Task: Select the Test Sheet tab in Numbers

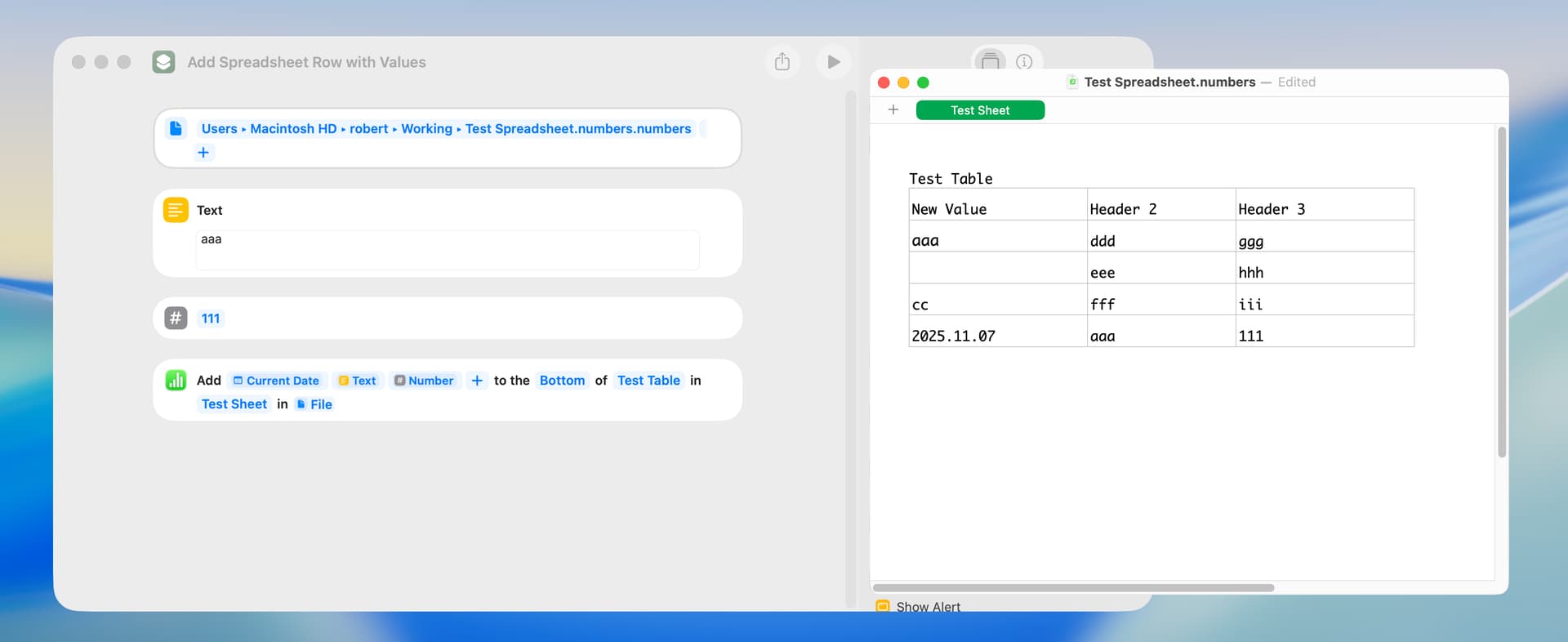Action: point(980,110)
